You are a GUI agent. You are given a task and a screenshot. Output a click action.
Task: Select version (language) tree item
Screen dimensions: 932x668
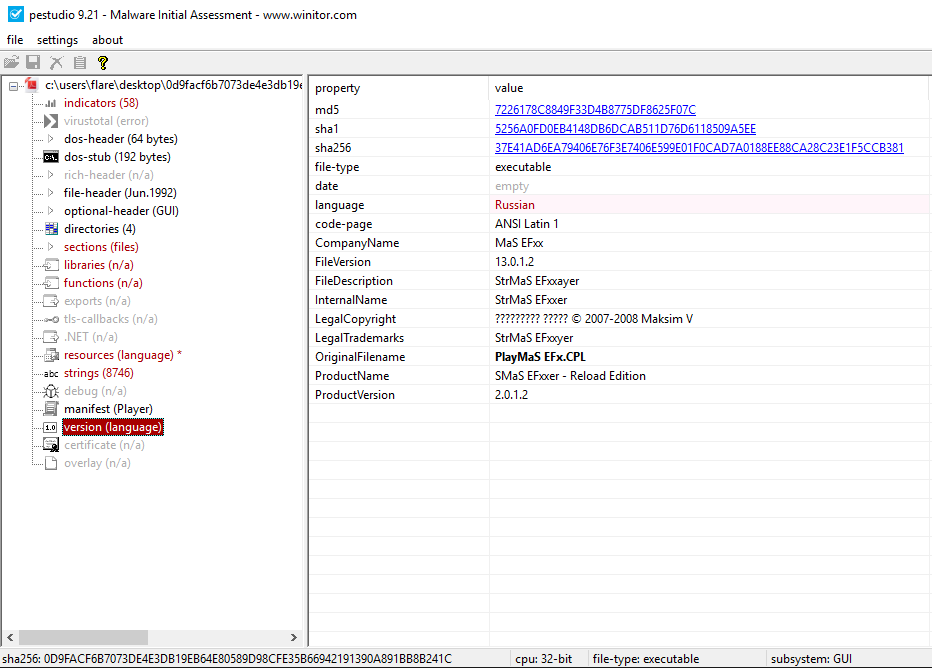point(112,427)
